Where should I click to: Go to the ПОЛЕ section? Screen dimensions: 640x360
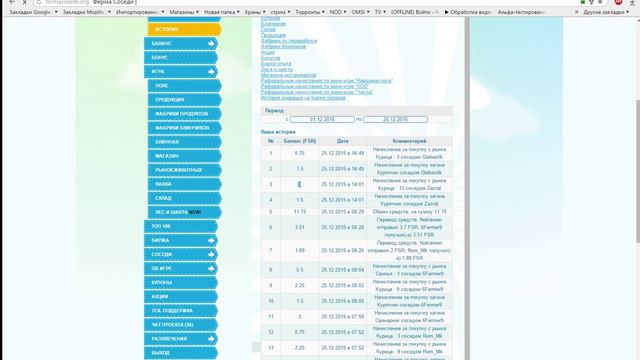[184, 86]
